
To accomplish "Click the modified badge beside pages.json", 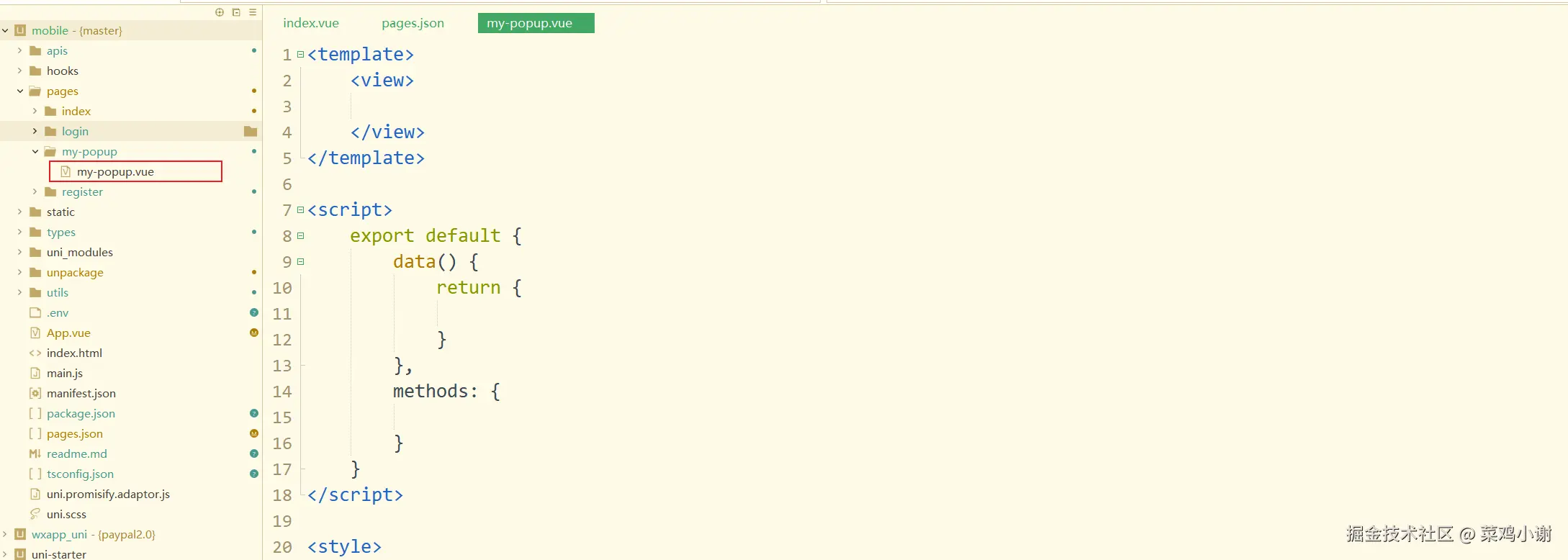I will pos(253,433).
